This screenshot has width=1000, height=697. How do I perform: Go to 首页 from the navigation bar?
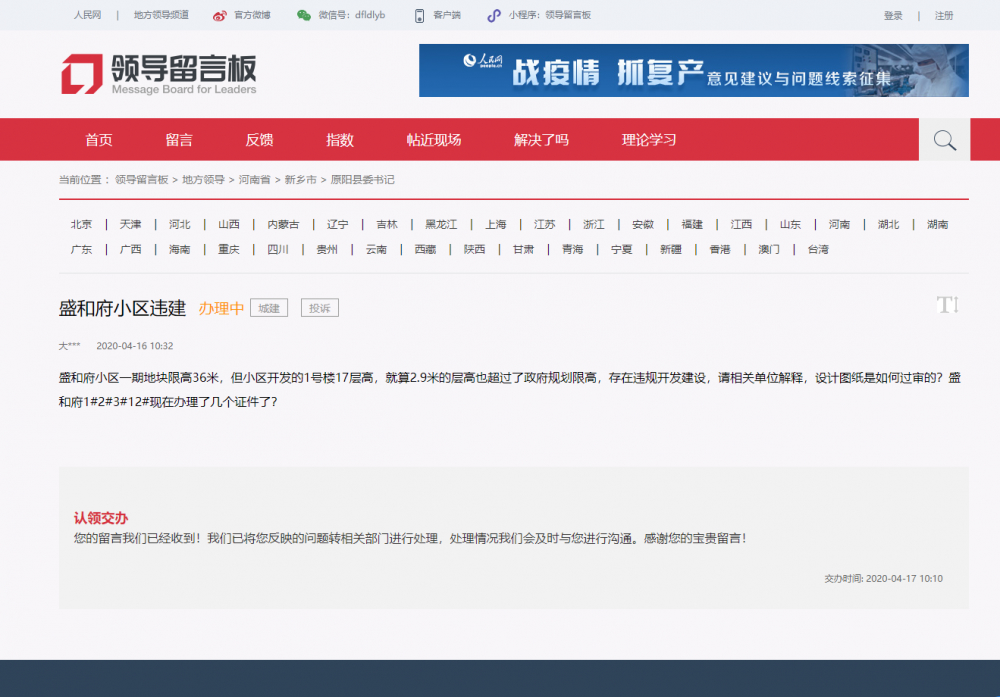(98, 140)
